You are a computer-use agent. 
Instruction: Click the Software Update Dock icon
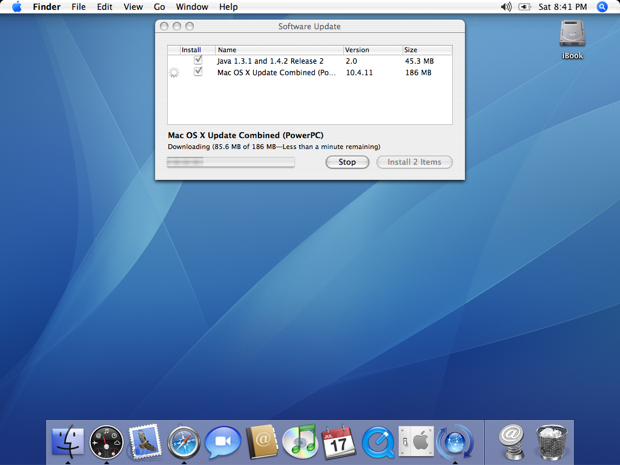point(455,442)
